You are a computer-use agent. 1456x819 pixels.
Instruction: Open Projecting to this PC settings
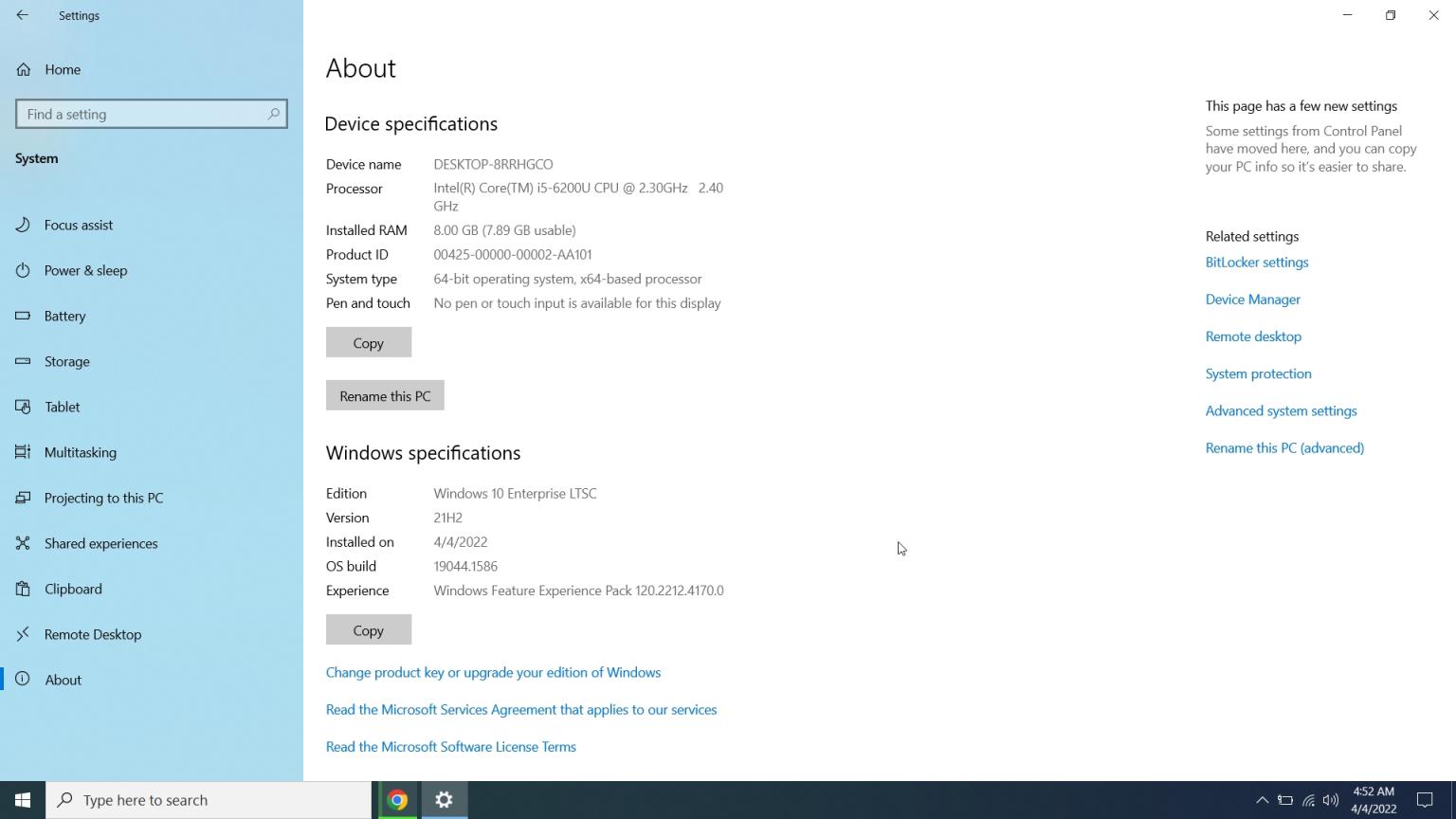pos(103,498)
